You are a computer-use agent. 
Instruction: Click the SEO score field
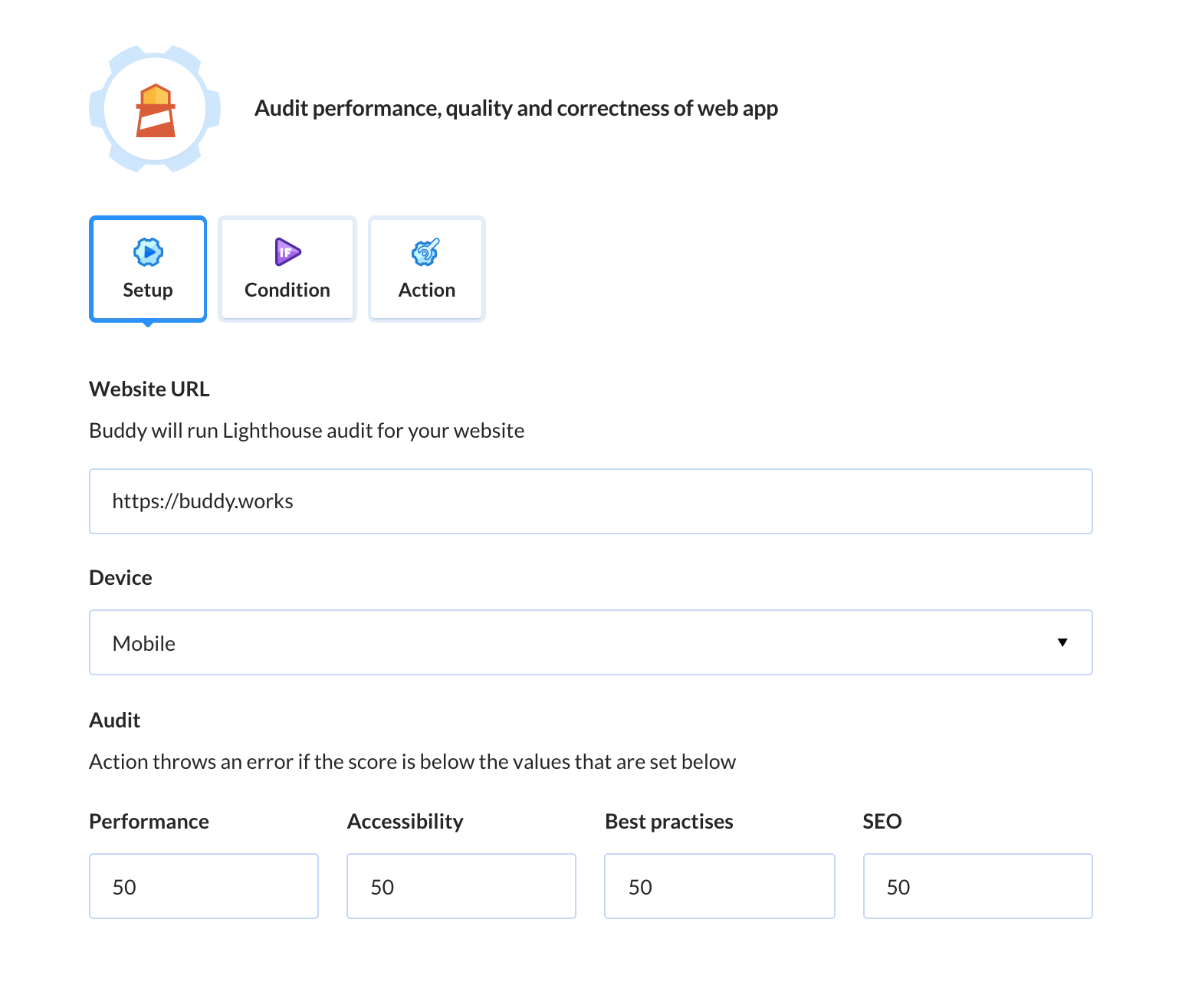click(x=978, y=886)
